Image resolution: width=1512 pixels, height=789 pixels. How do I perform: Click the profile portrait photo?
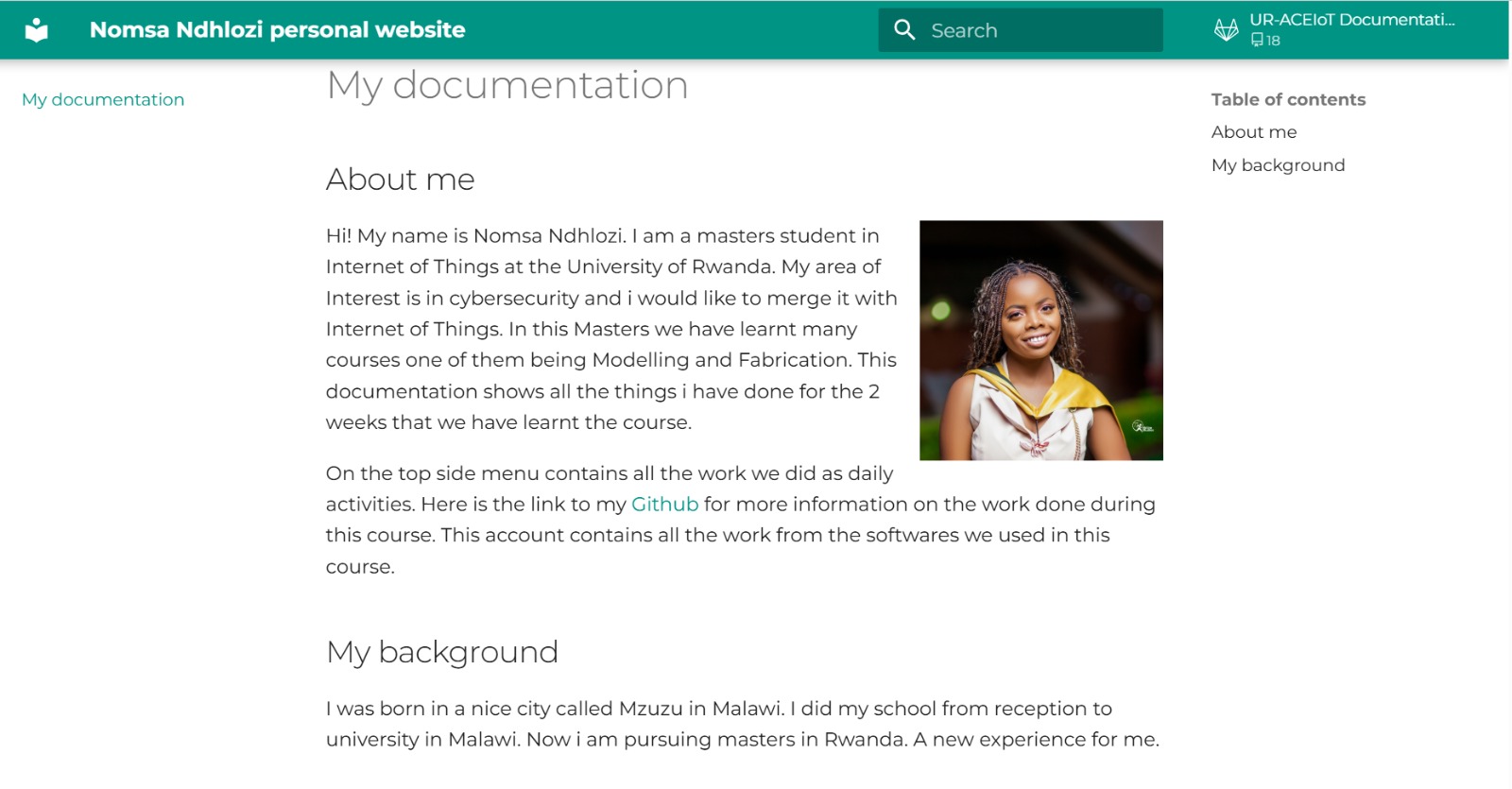[1040, 340]
